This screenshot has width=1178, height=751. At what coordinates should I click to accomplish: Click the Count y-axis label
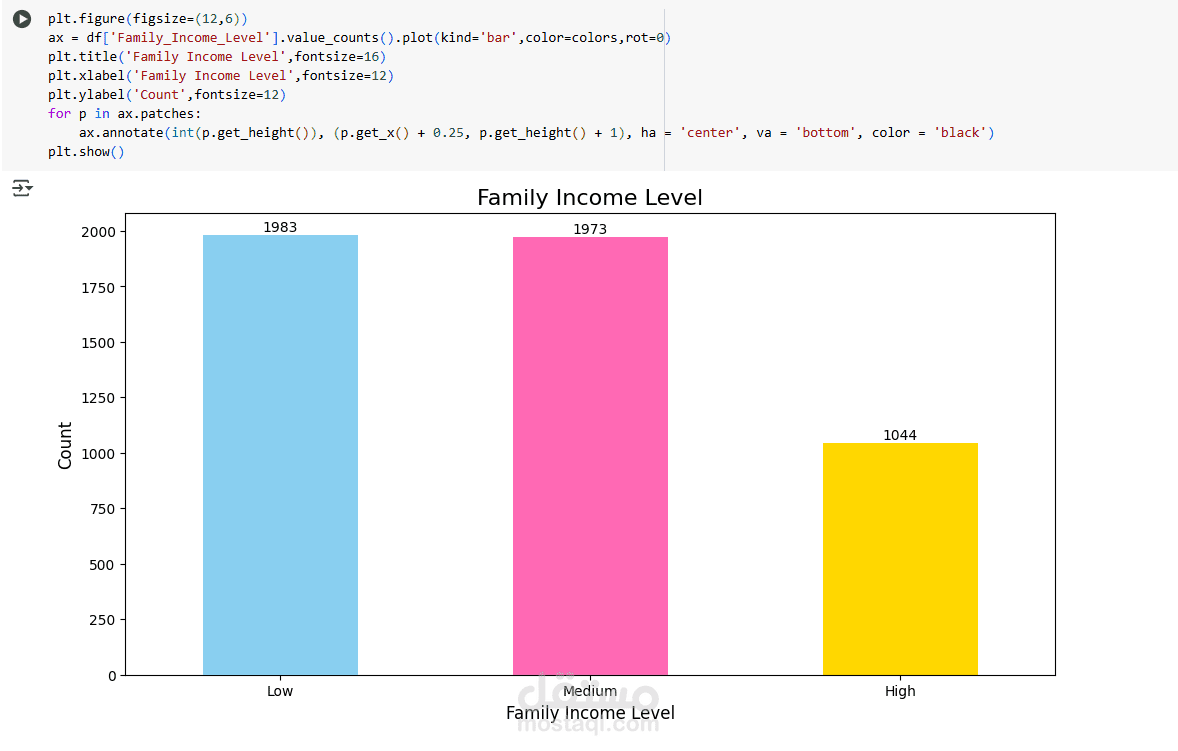pyautogui.click(x=65, y=445)
